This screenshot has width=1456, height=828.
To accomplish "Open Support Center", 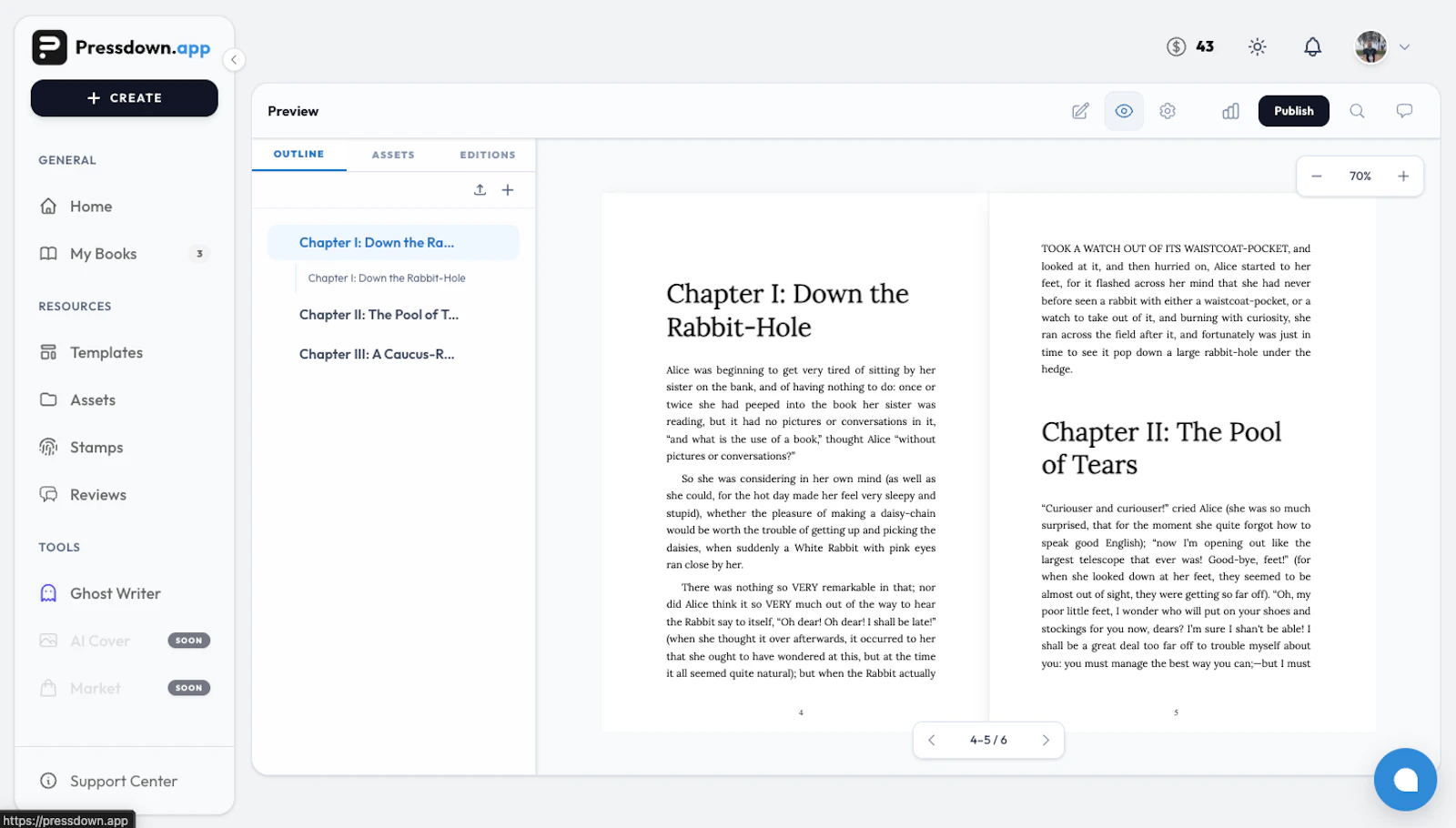I will point(124,782).
